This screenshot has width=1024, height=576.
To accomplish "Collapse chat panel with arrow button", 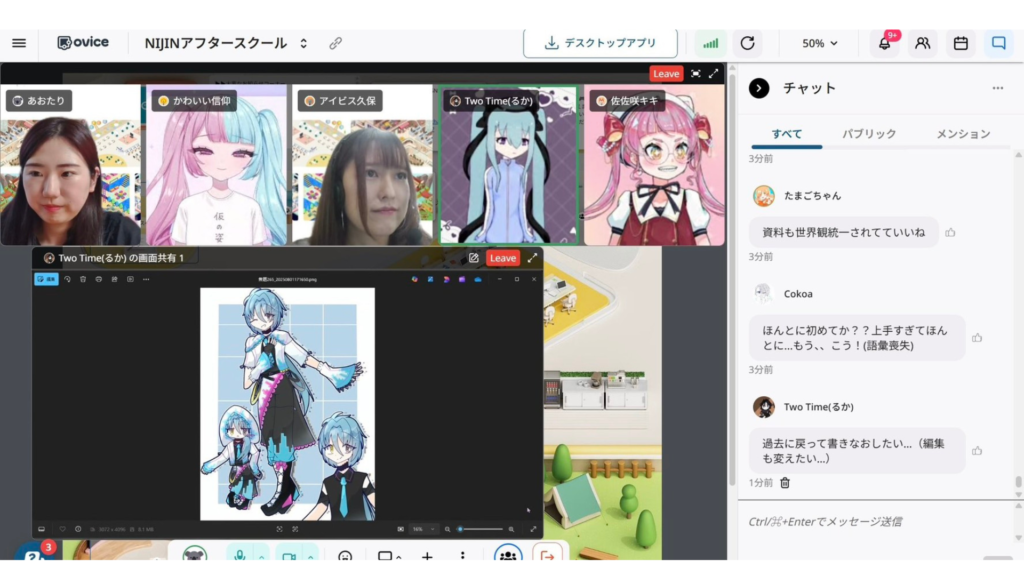I will click(759, 88).
